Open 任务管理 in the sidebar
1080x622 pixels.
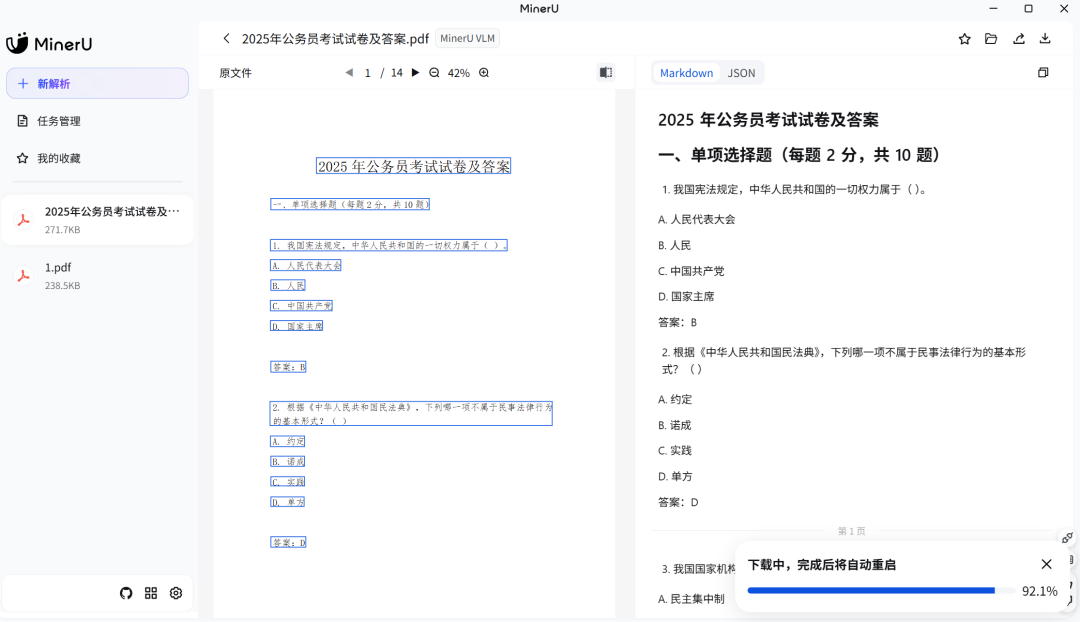[59, 121]
